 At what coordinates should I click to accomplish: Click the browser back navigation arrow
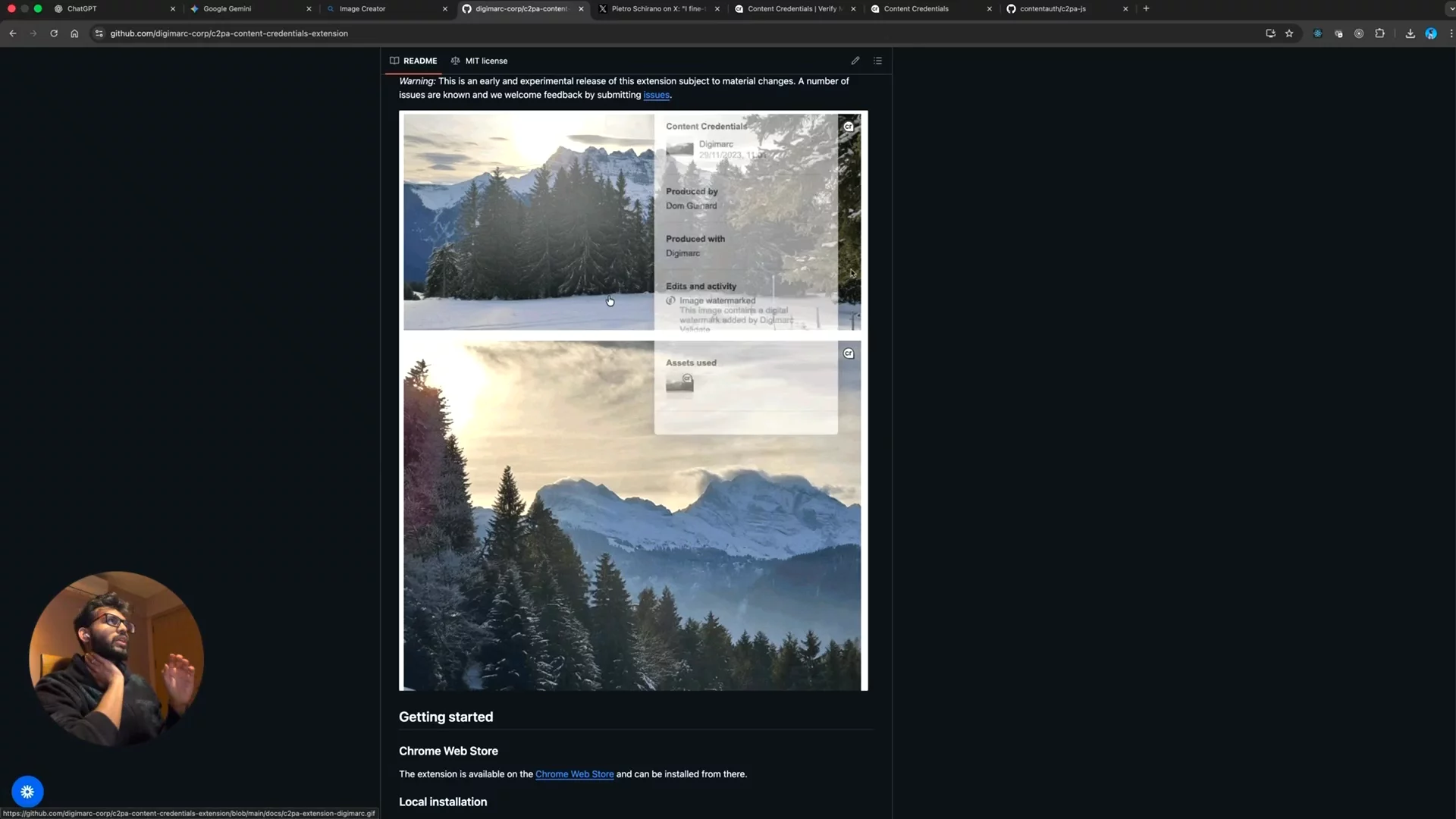point(12,33)
